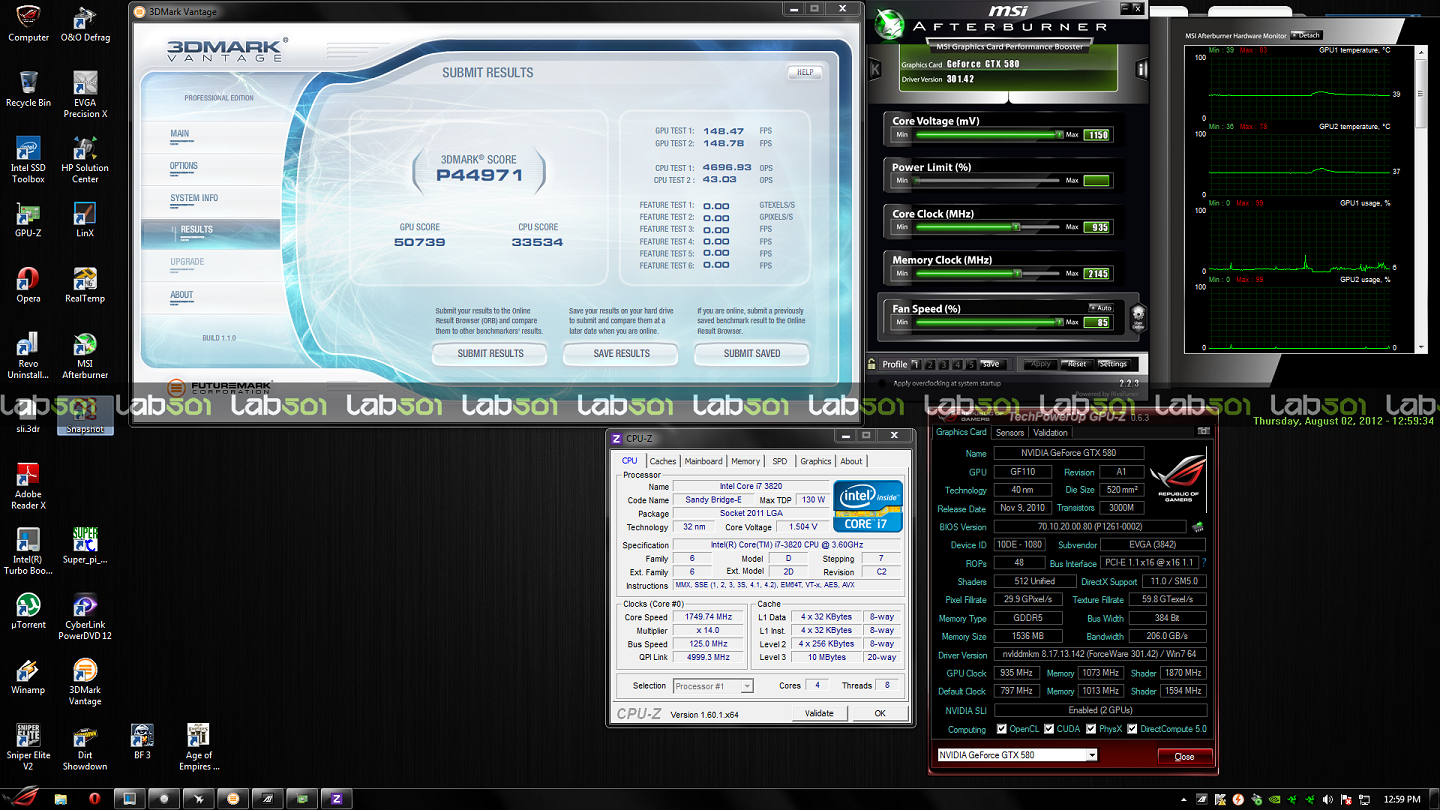This screenshot has width=1440, height=810.
Task: Click NVIDIA tray icon in system tray
Action: [x=1274, y=799]
